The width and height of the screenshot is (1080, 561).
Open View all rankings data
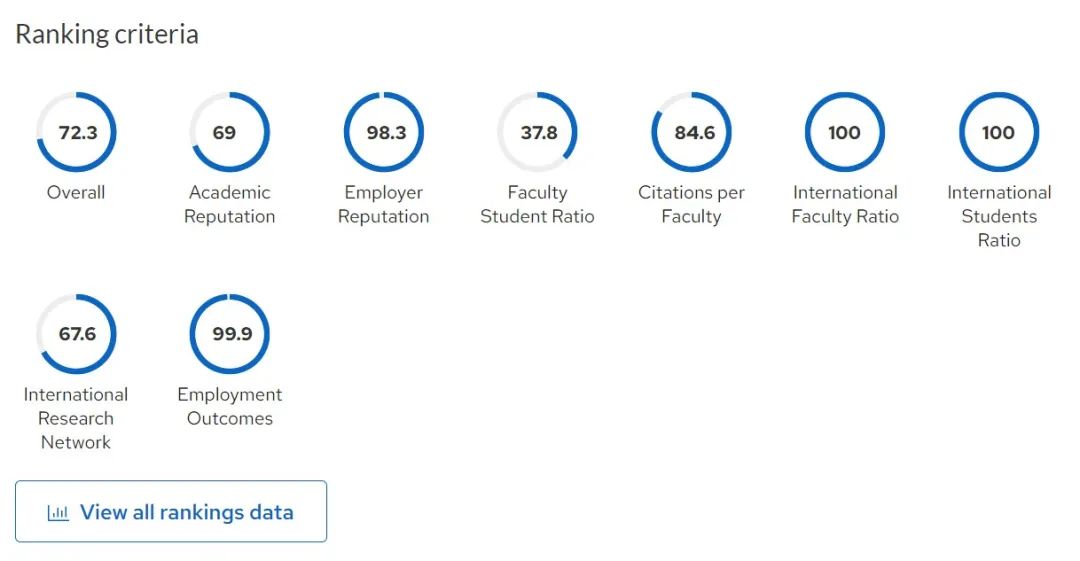pos(171,512)
